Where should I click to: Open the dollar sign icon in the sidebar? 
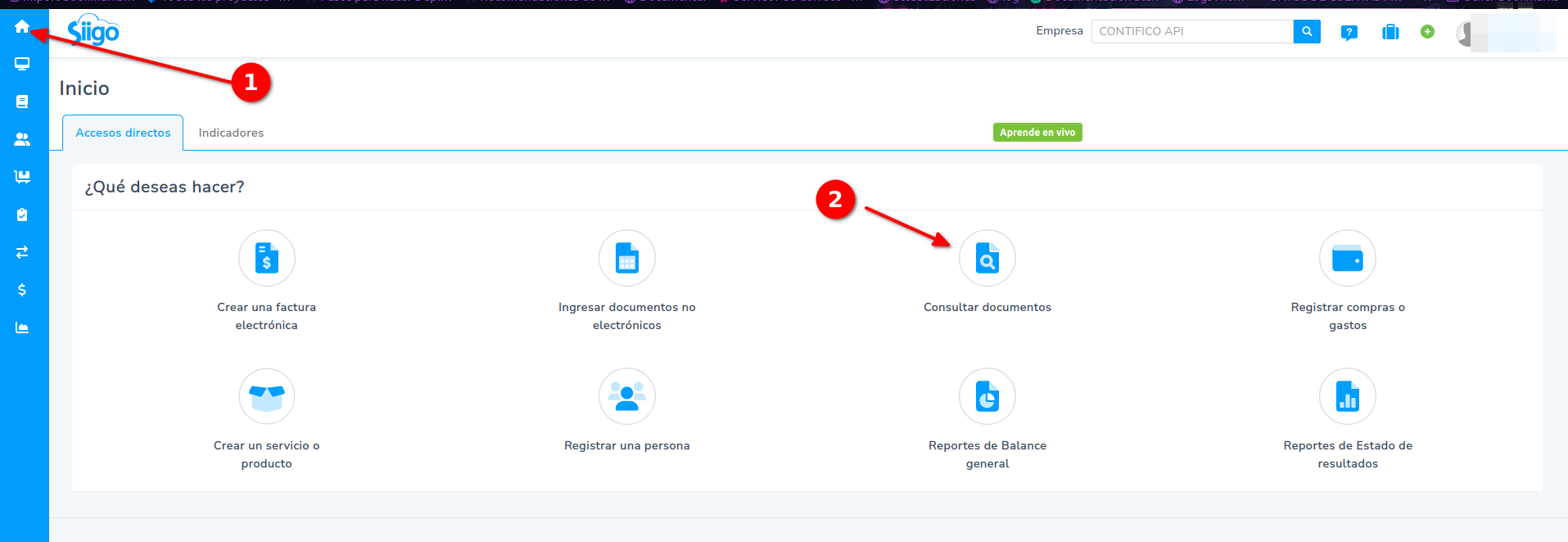[22, 290]
